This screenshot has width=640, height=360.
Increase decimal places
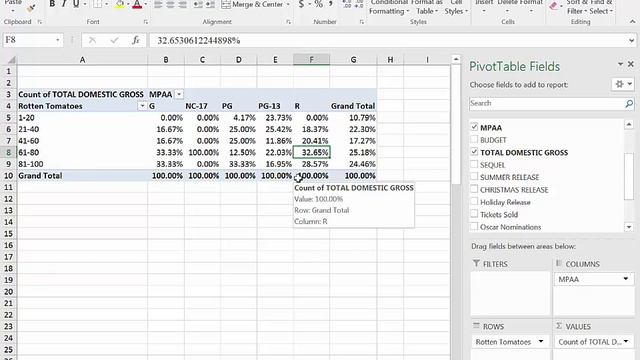coord(347,4)
